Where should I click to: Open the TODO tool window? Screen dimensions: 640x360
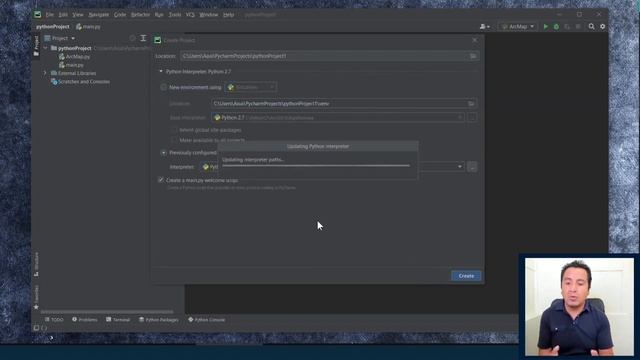(x=54, y=320)
